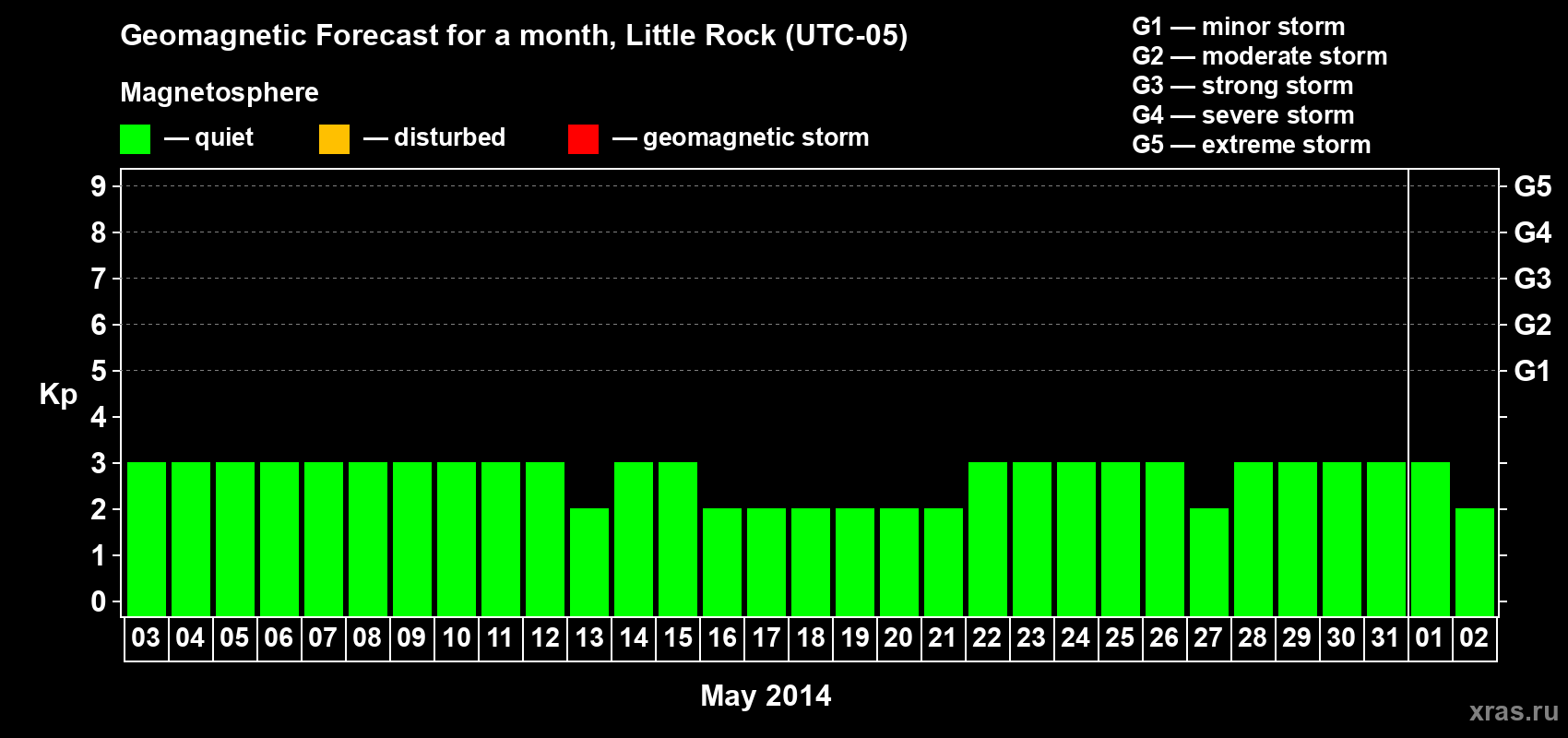The width and height of the screenshot is (1568, 738).
Task: Click the red geomagnetic storm swatch
Action: pos(583,139)
